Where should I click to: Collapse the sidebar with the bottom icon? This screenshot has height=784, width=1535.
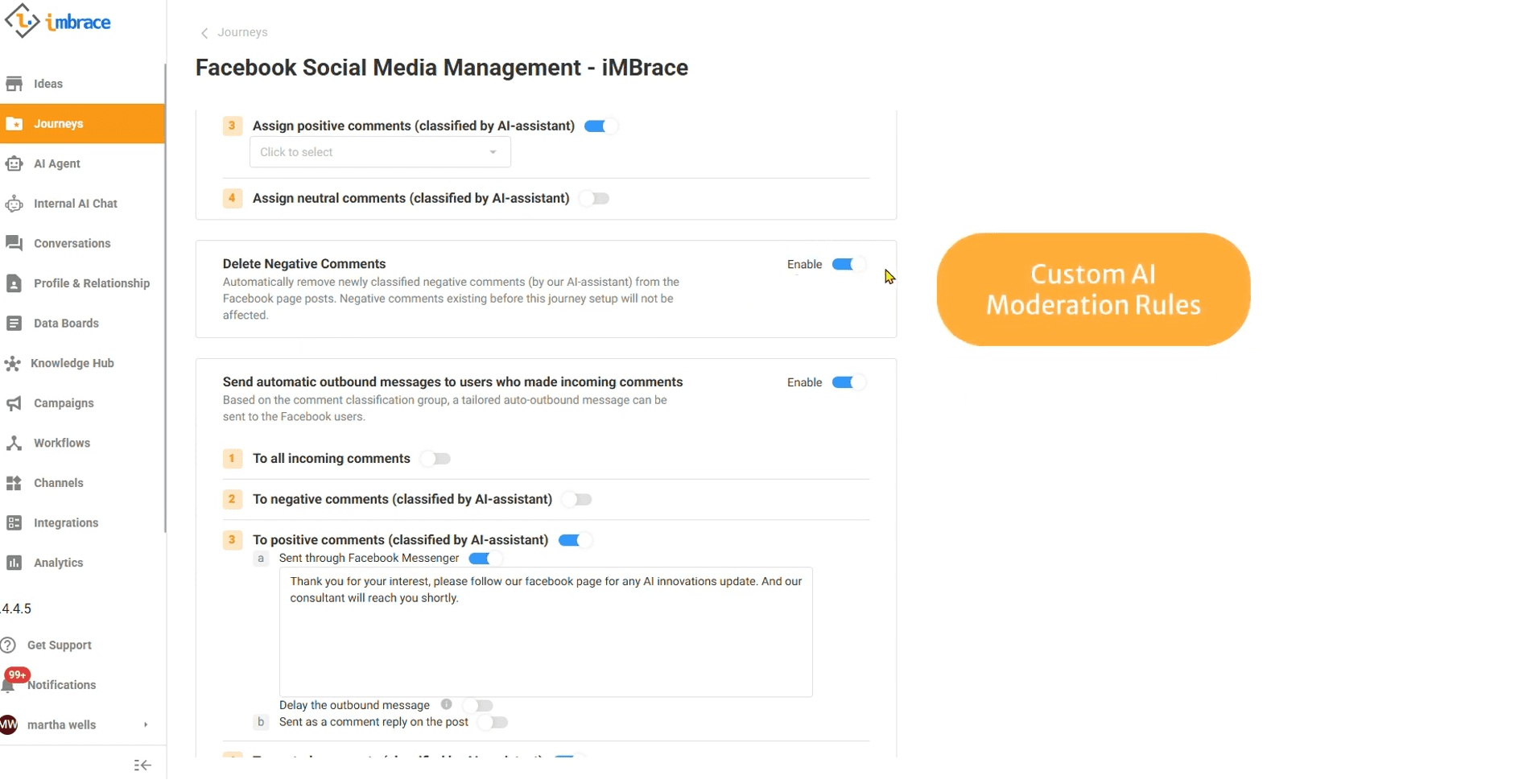click(x=142, y=765)
